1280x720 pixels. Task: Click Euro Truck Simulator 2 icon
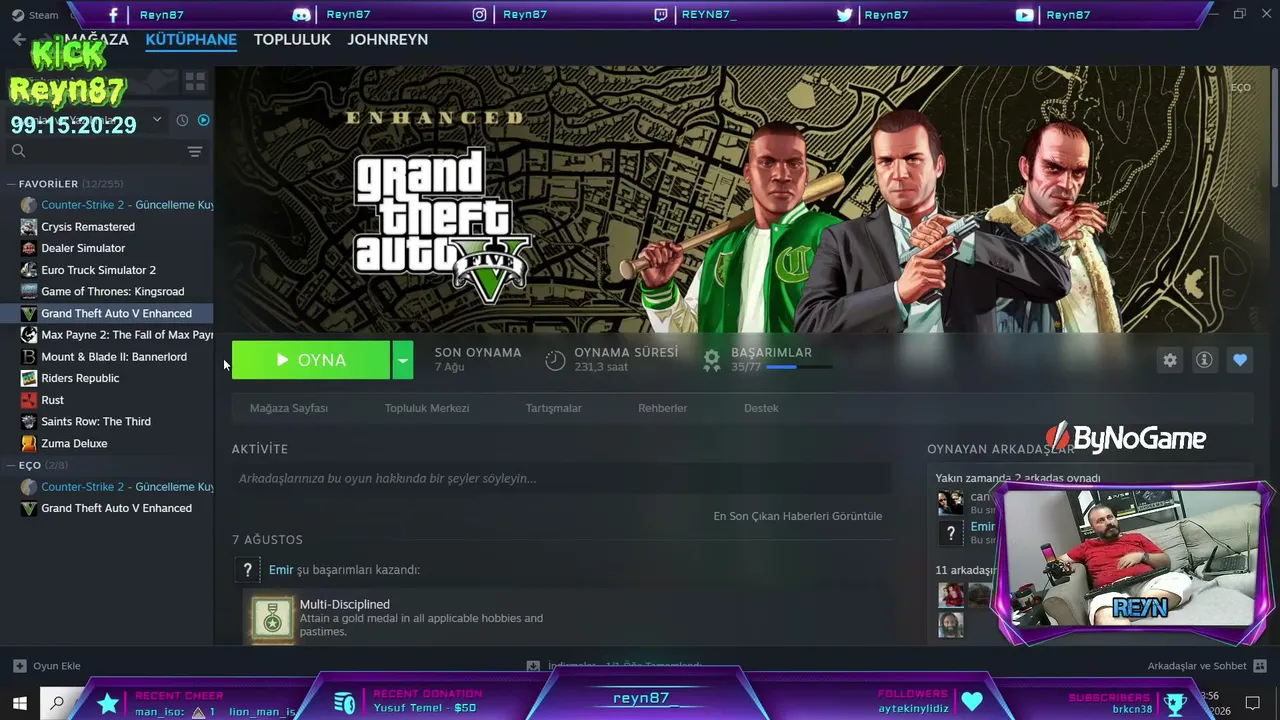pyautogui.click(x=29, y=270)
